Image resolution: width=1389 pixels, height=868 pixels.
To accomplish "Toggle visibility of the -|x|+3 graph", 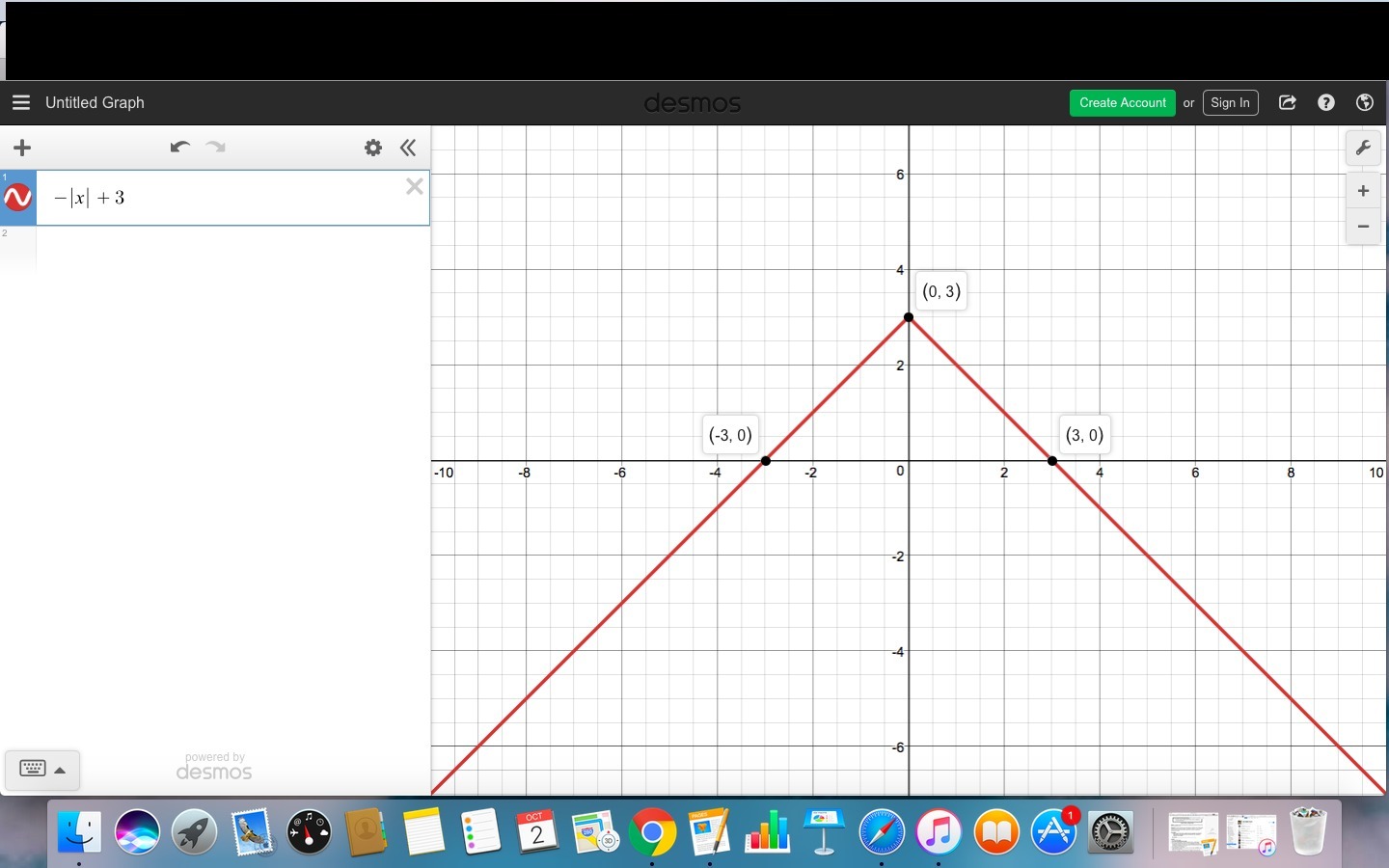I will (x=18, y=198).
